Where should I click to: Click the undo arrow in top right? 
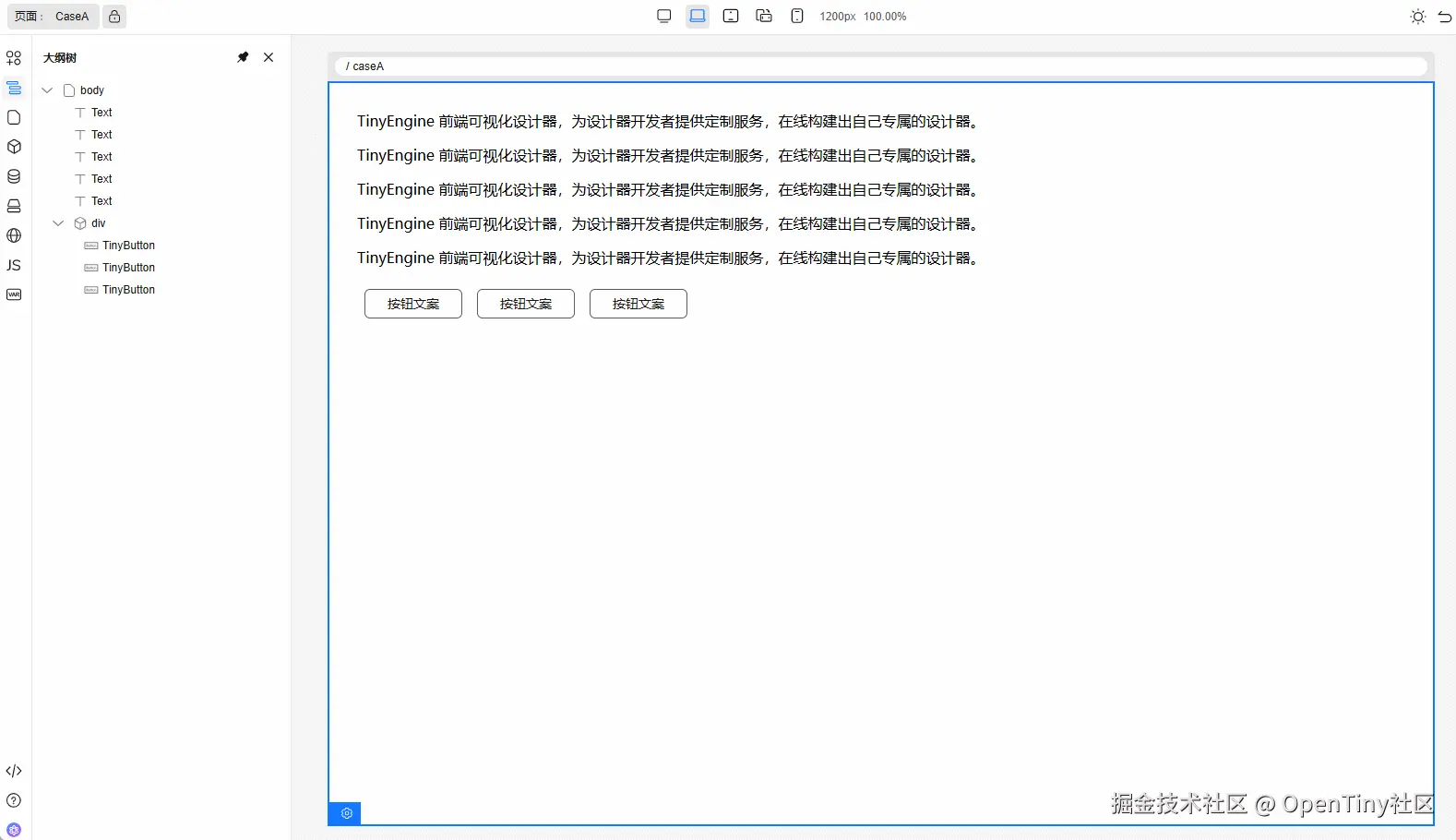click(x=1445, y=17)
